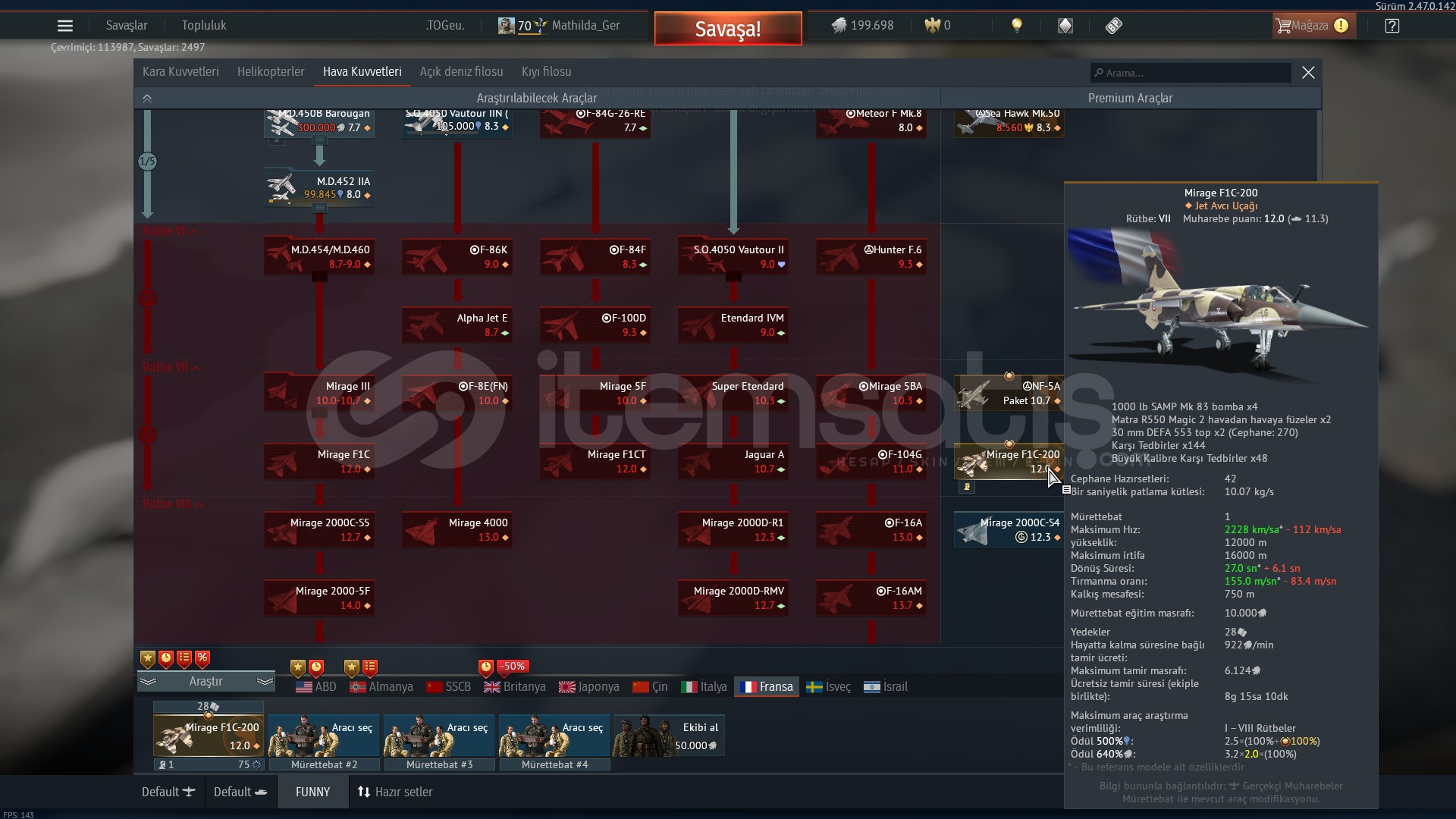This screenshot has height=819, width=1456.
Task: Expand the Araştır dropdown panel
Action: tap(206, 681)
